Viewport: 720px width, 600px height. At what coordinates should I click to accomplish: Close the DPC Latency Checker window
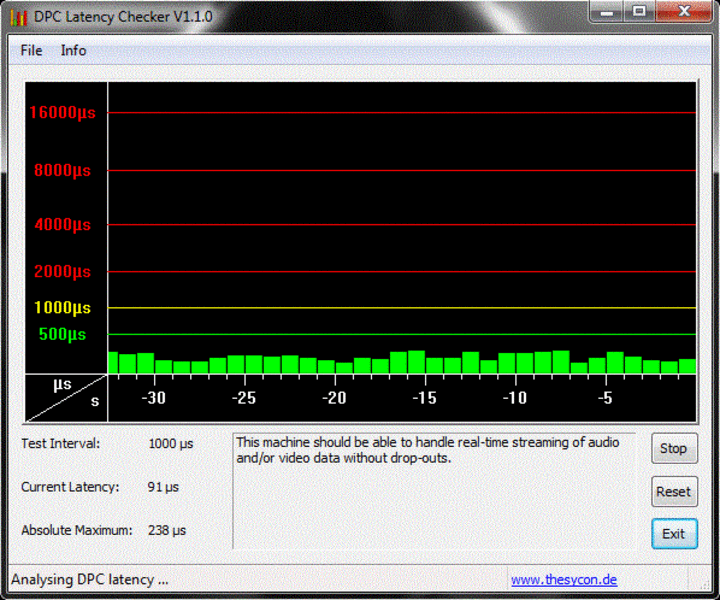pos(684,11)
